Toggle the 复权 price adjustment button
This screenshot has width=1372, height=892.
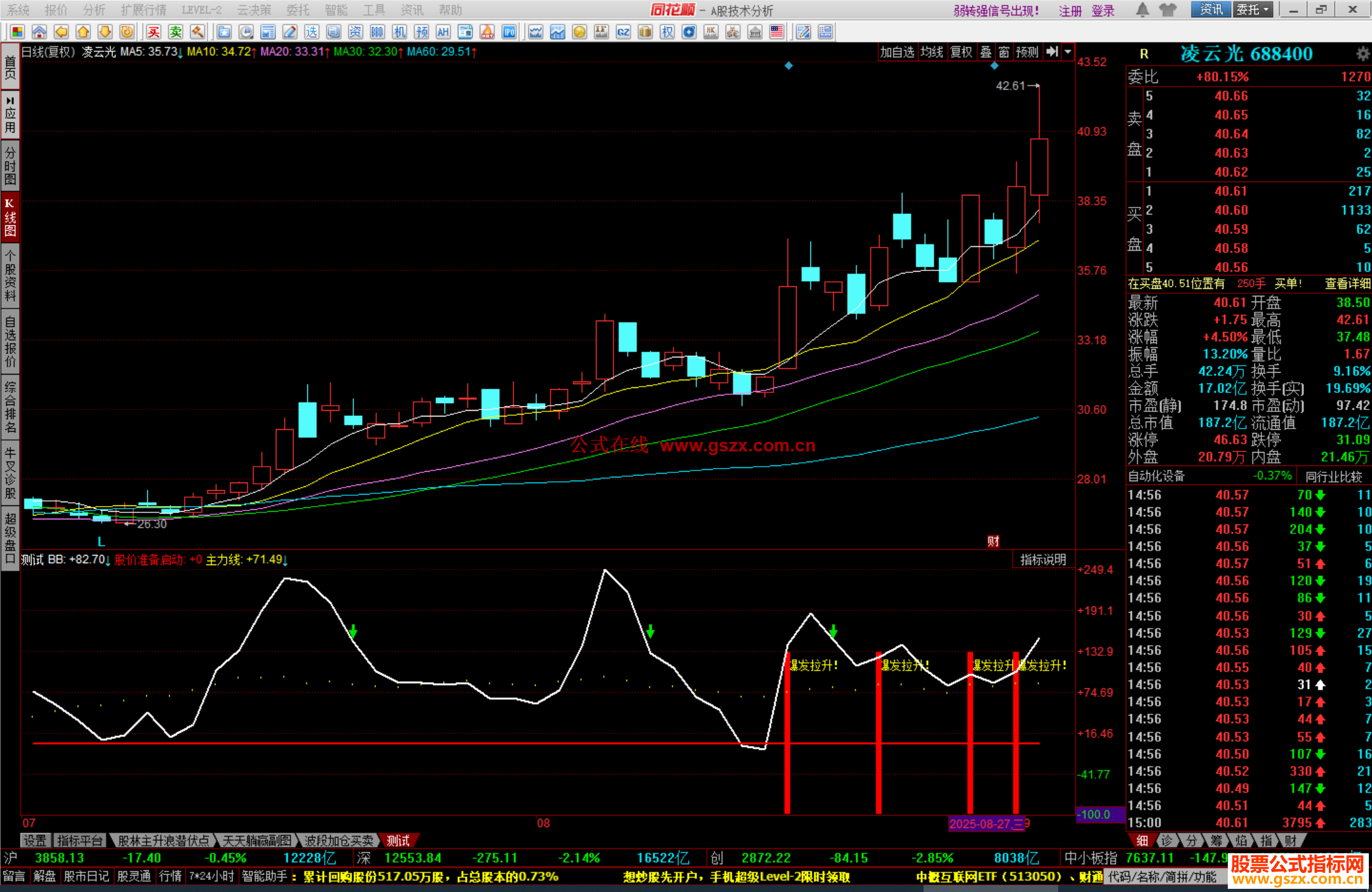[960, 52]
